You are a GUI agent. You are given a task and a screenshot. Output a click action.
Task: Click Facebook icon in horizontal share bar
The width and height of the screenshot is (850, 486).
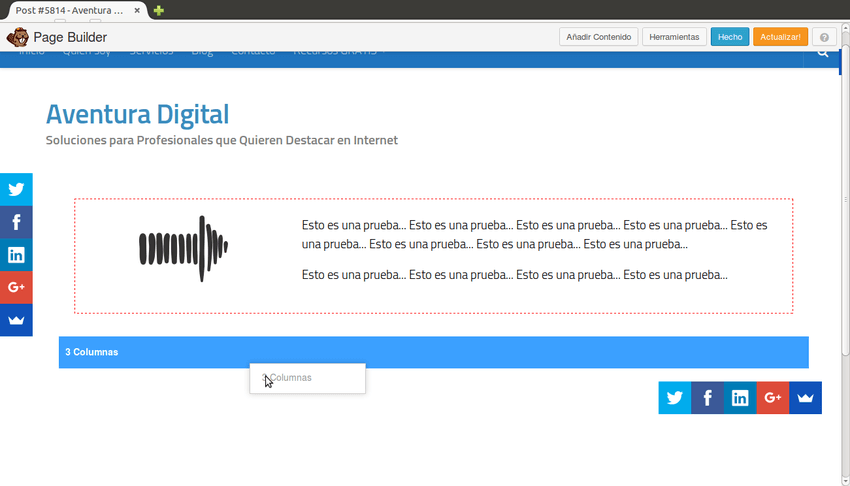point(707,398)
